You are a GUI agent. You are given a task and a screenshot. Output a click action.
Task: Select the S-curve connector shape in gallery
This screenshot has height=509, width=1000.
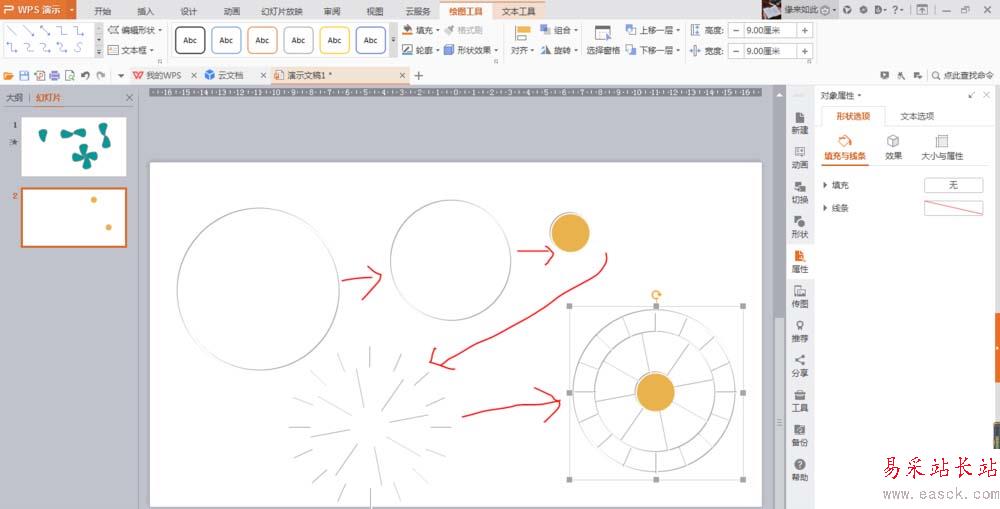(x=78, y=47)
